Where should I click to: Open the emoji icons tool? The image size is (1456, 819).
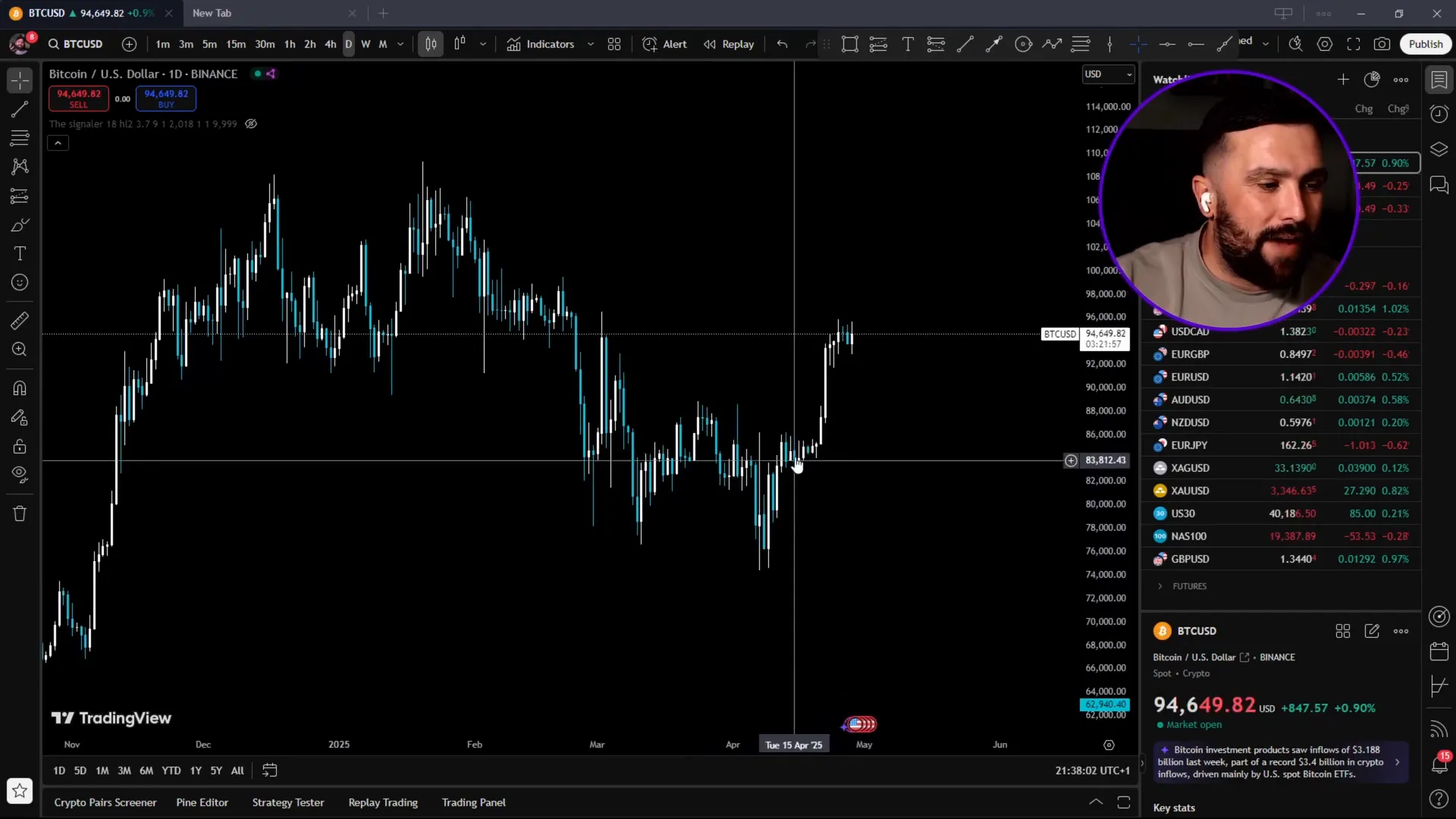coord(20,283)
